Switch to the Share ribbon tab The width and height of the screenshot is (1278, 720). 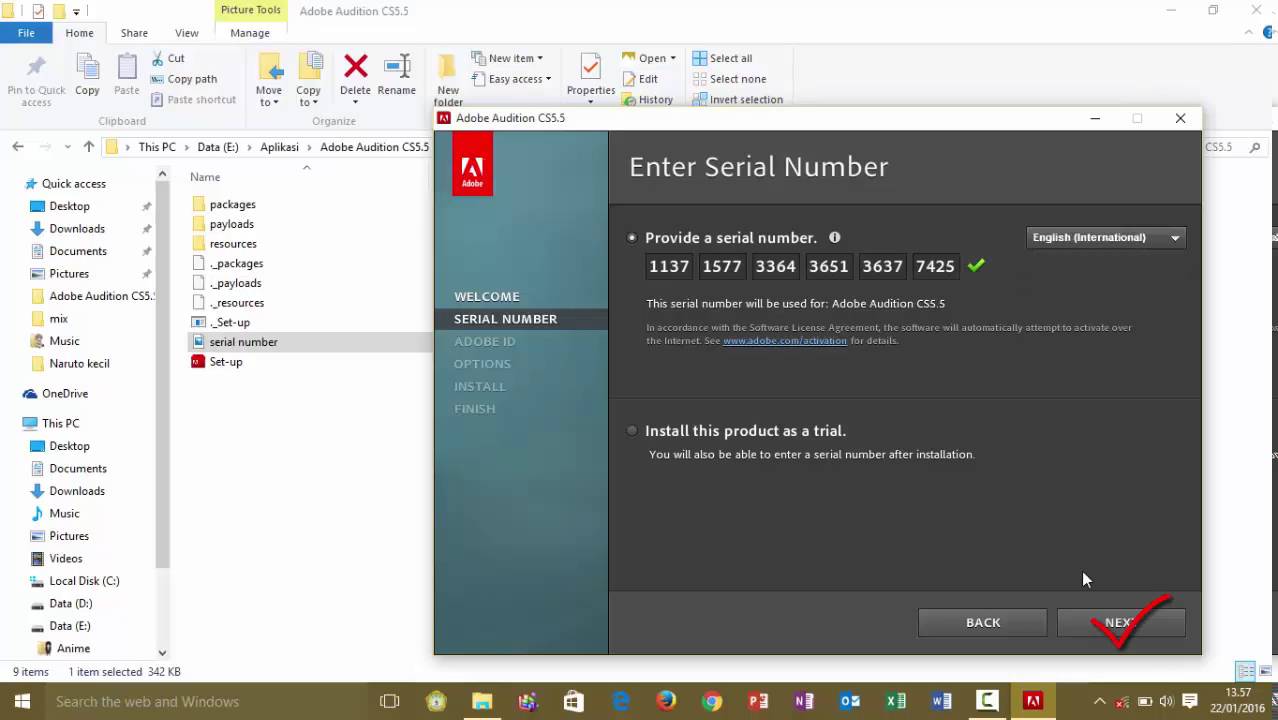[x=134, y=33]
